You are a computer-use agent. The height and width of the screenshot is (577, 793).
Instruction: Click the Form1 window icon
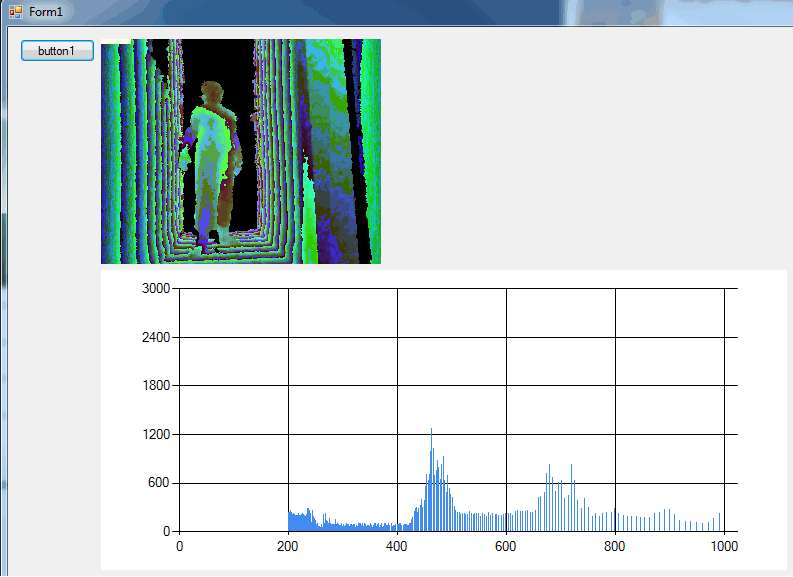pos(16,11)
